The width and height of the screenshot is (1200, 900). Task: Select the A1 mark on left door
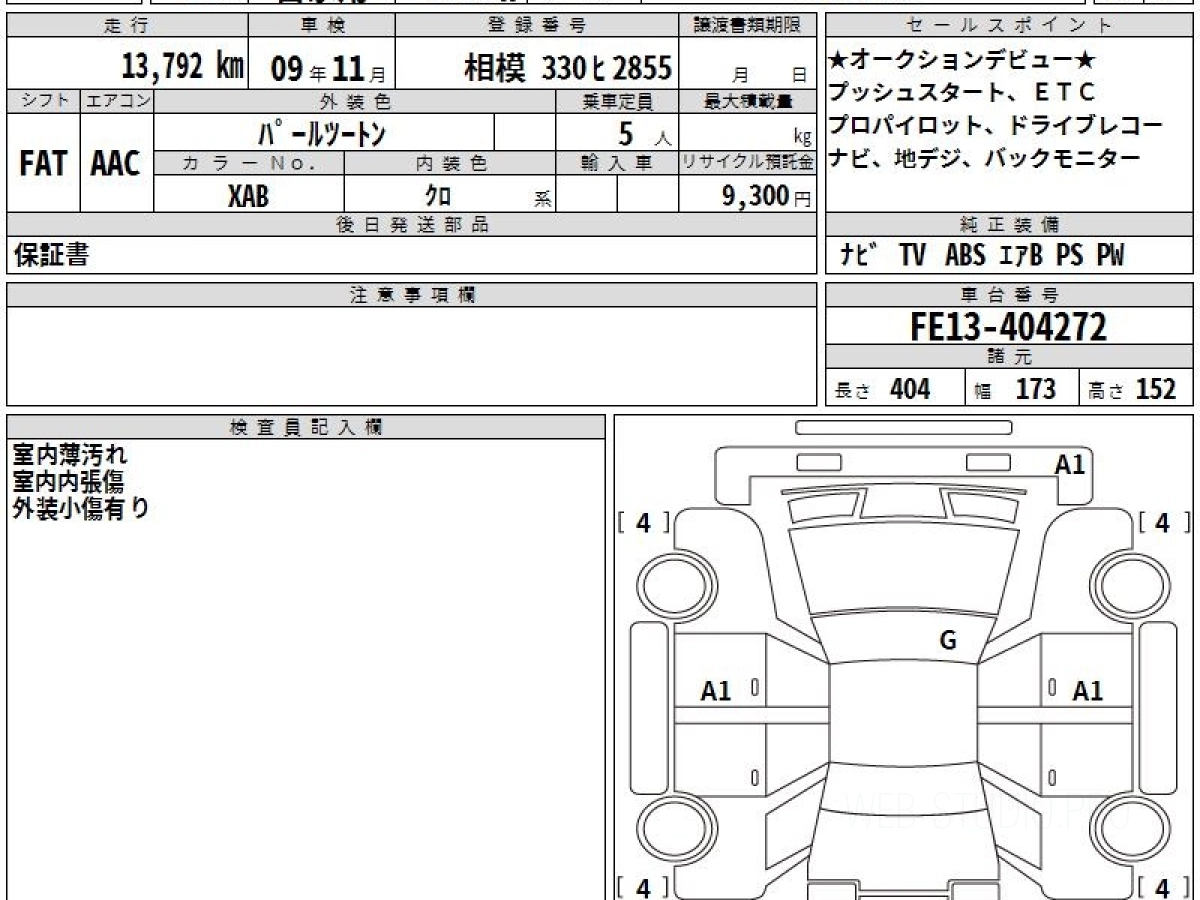tap(715, 690)
